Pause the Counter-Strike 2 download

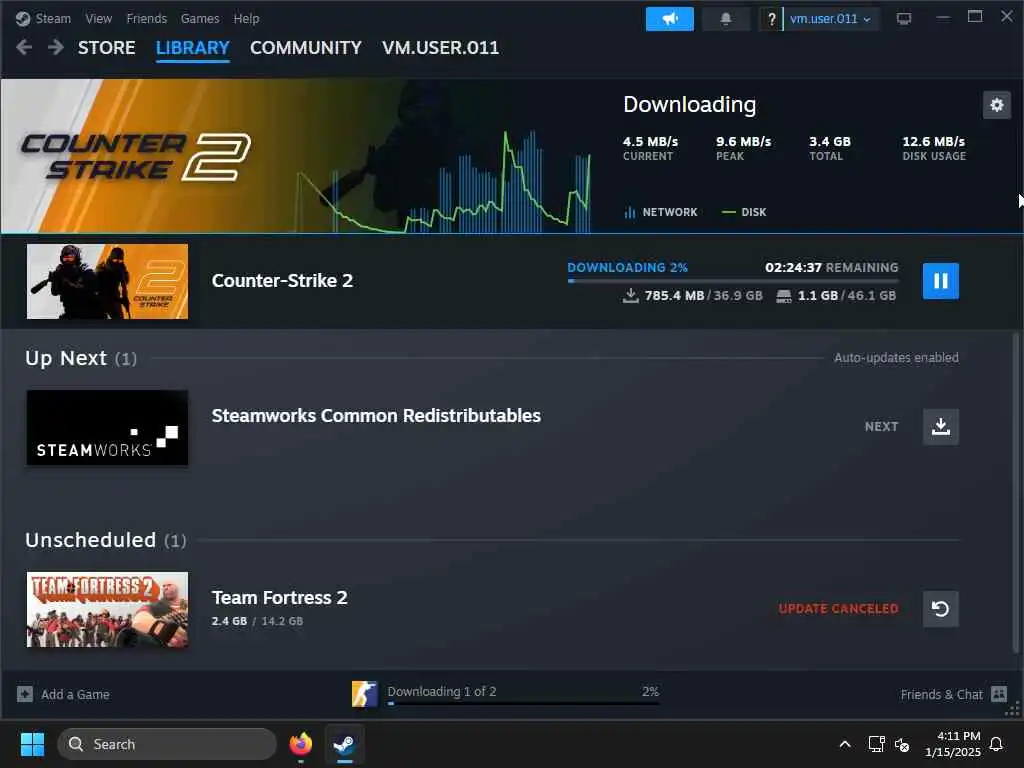tap(940, 281)
